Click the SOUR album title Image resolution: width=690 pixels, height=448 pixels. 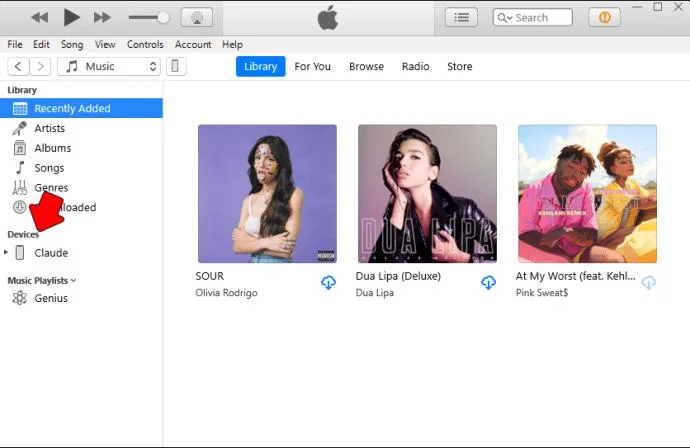210,276
